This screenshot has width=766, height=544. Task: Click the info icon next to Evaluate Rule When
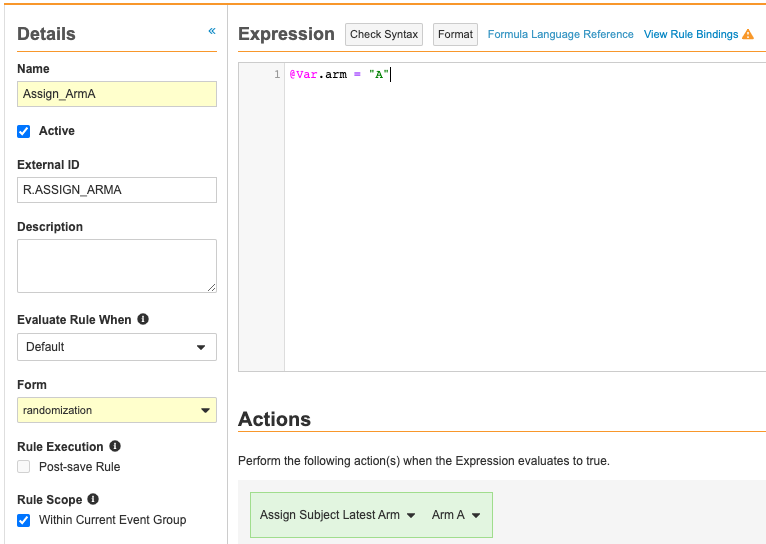coord(143,319)
